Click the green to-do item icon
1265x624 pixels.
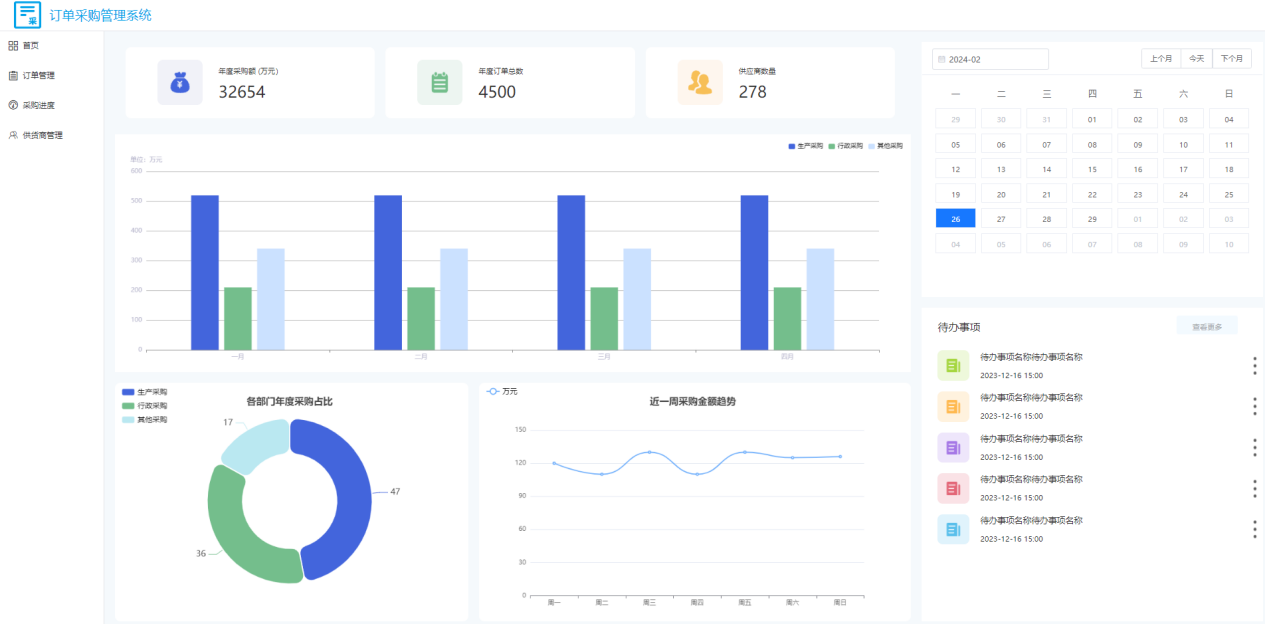coord(953,365)
